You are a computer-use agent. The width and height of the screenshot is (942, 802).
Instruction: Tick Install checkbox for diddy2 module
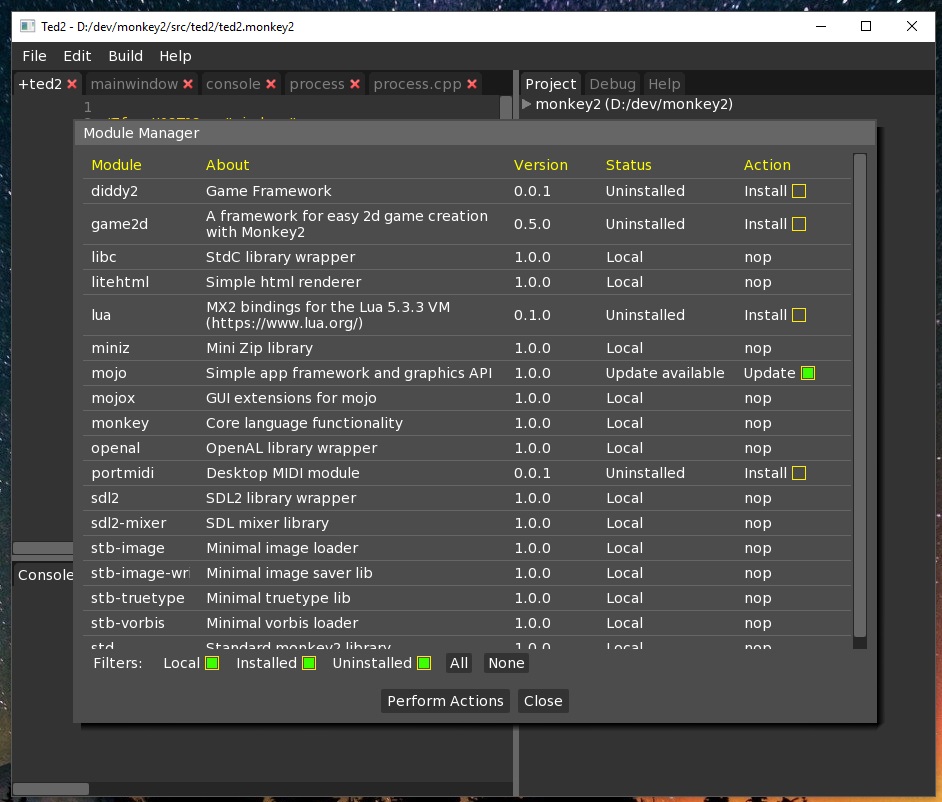point(799,191)
